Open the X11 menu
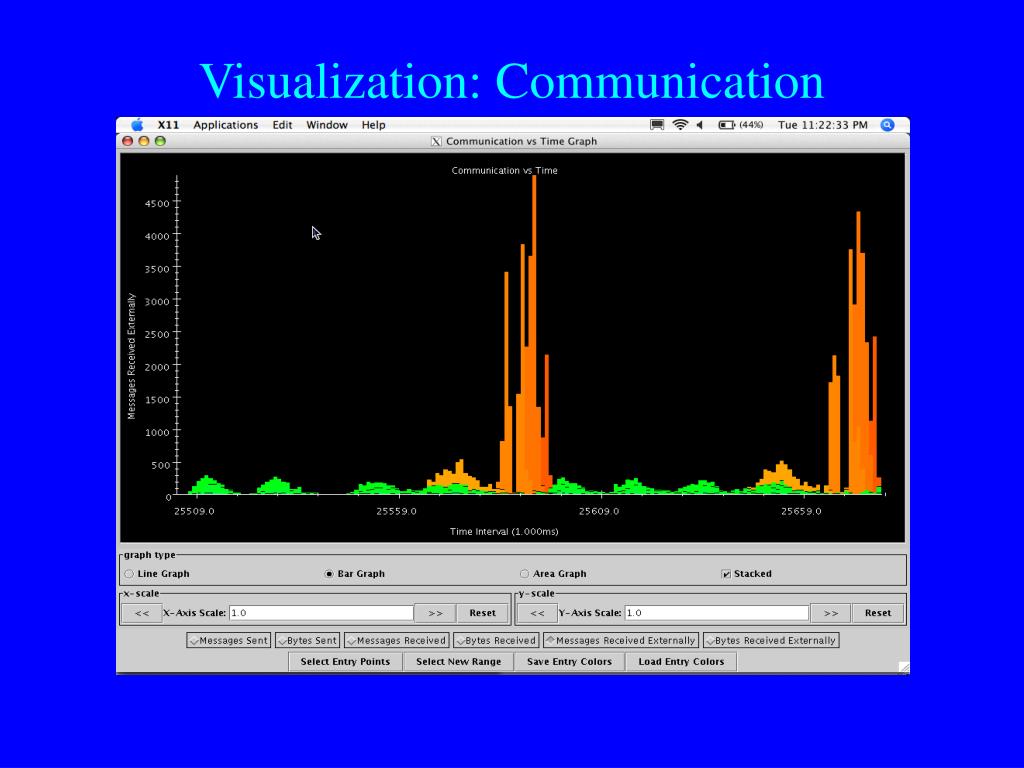 pyautogui.click(x=168, y=125)
